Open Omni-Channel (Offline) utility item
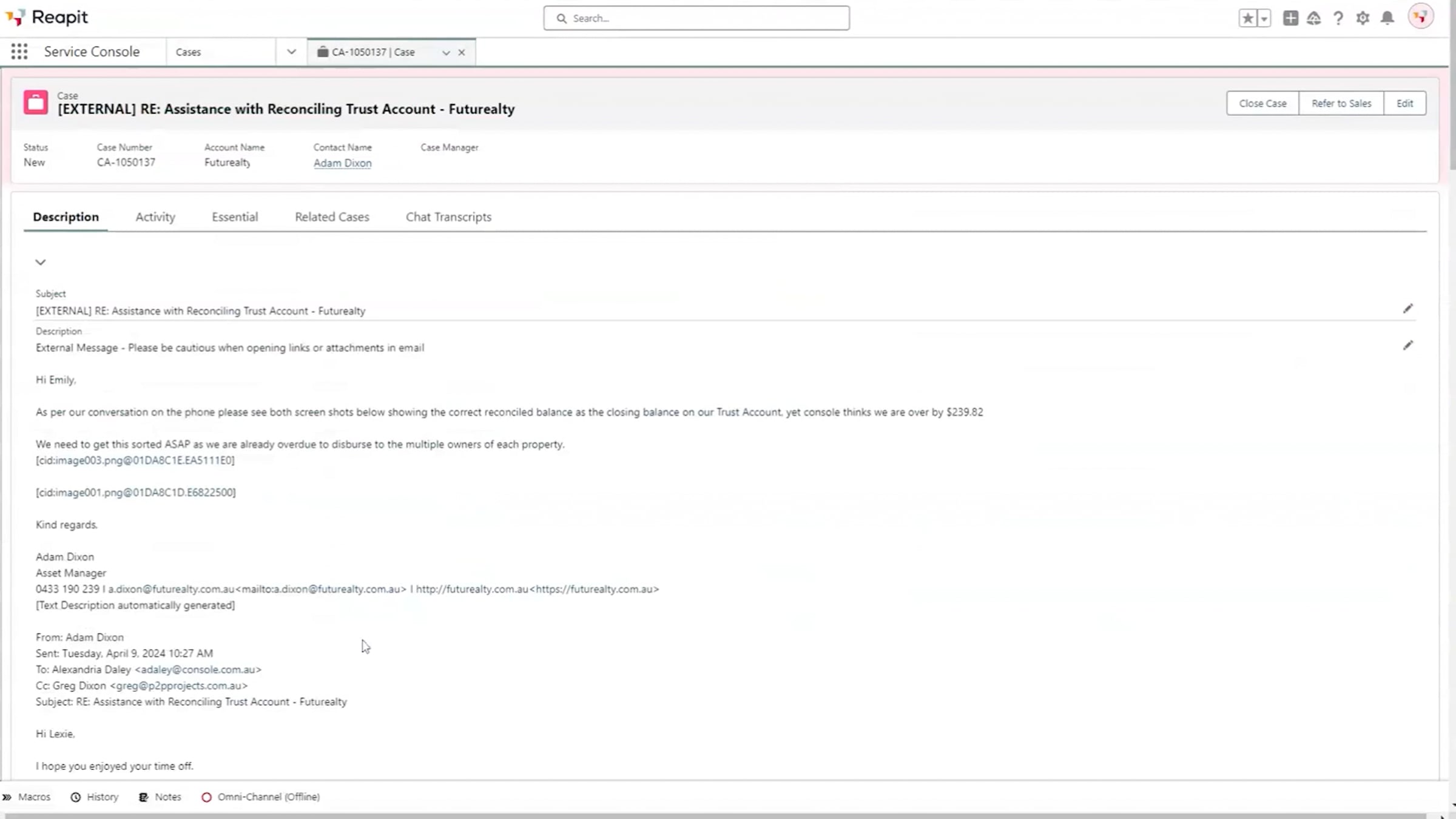Screen dimensions: 1456x819 (261, 797)
